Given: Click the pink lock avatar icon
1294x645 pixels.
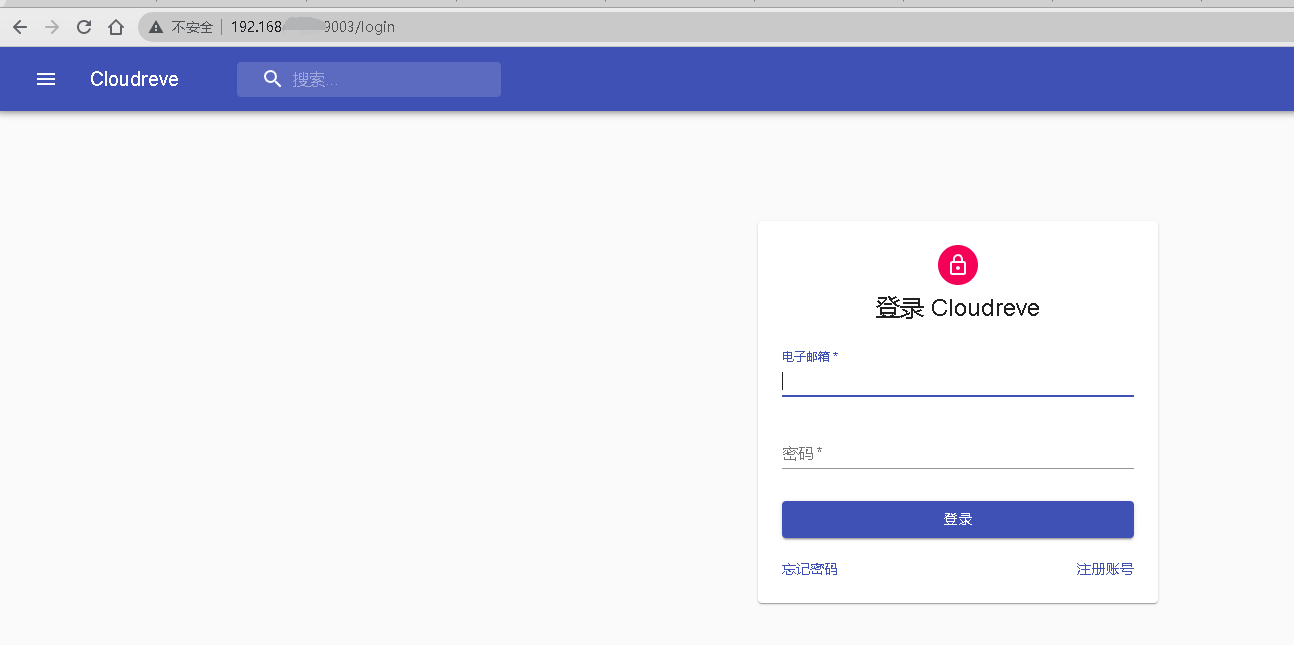Looking at the screenshot, I should point(957,264).
